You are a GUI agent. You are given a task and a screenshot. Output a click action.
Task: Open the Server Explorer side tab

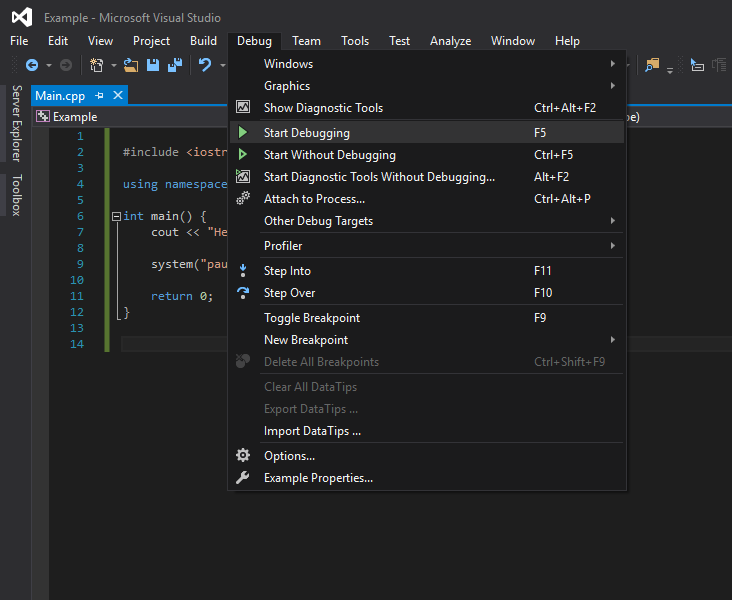[x=16, y=123]
